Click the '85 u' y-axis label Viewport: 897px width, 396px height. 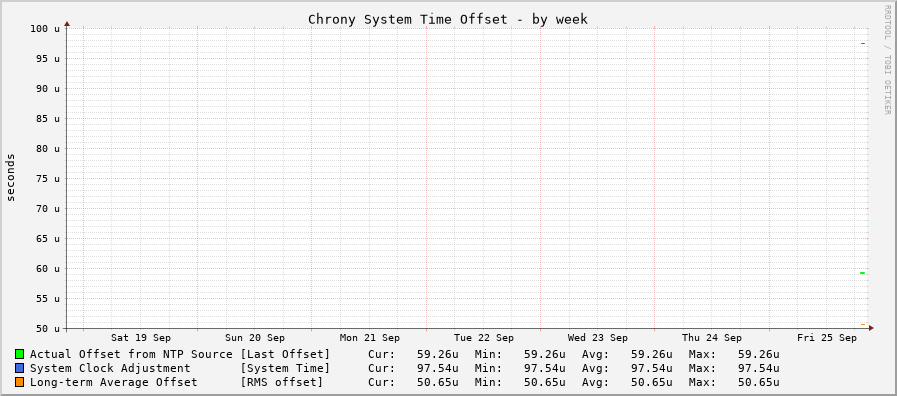[x=49, y=118]
